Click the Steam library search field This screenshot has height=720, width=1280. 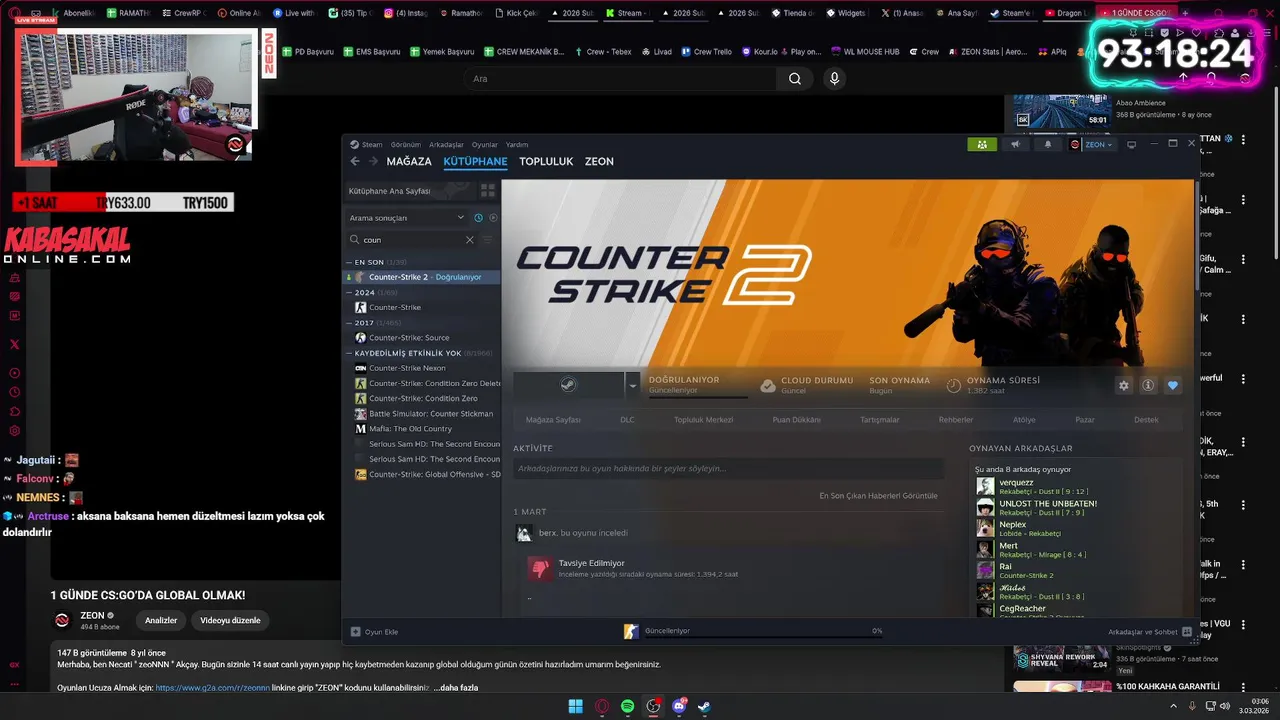click(x=412, y=240)
